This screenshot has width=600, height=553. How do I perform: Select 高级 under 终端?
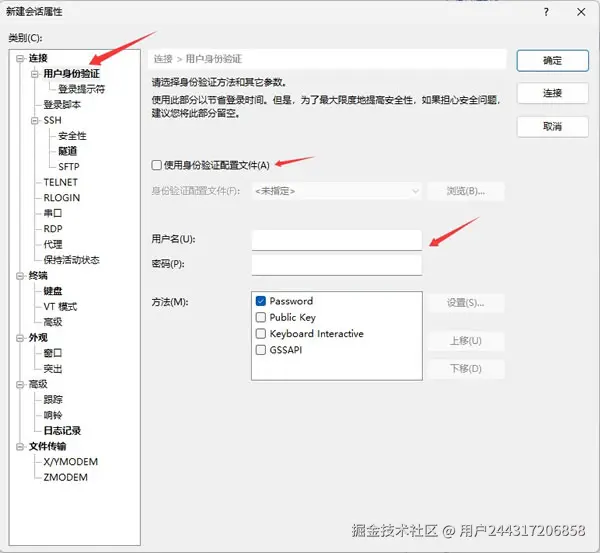pyautogui.click(x=52, y=322)
